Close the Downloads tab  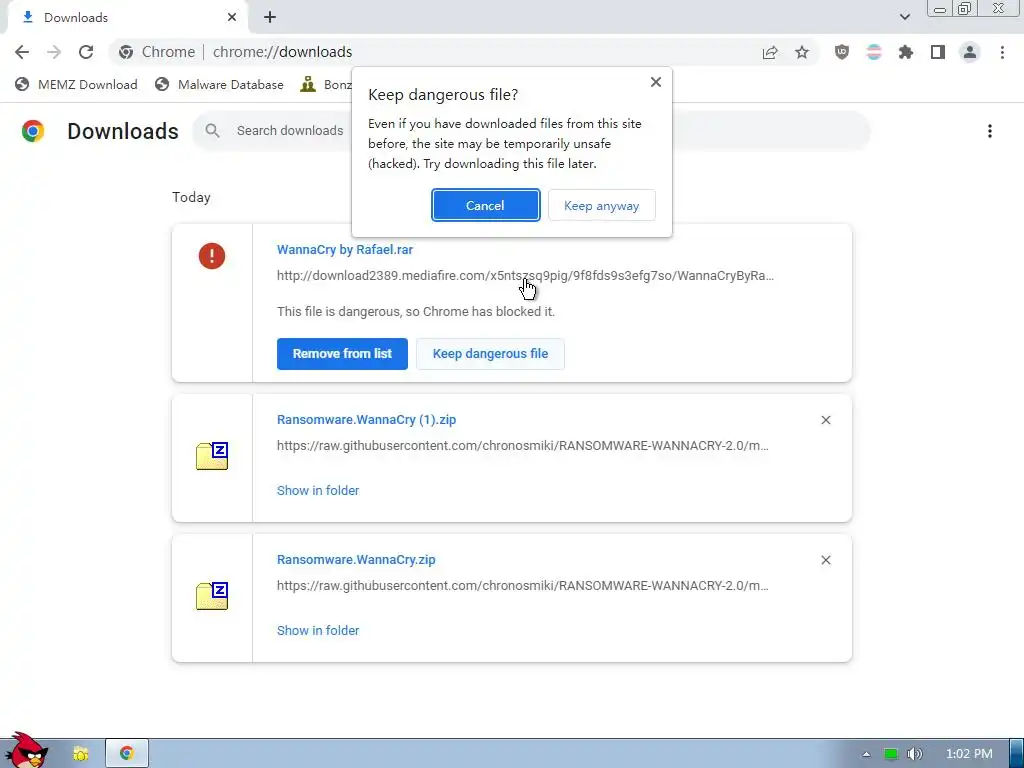coord(232,18)
